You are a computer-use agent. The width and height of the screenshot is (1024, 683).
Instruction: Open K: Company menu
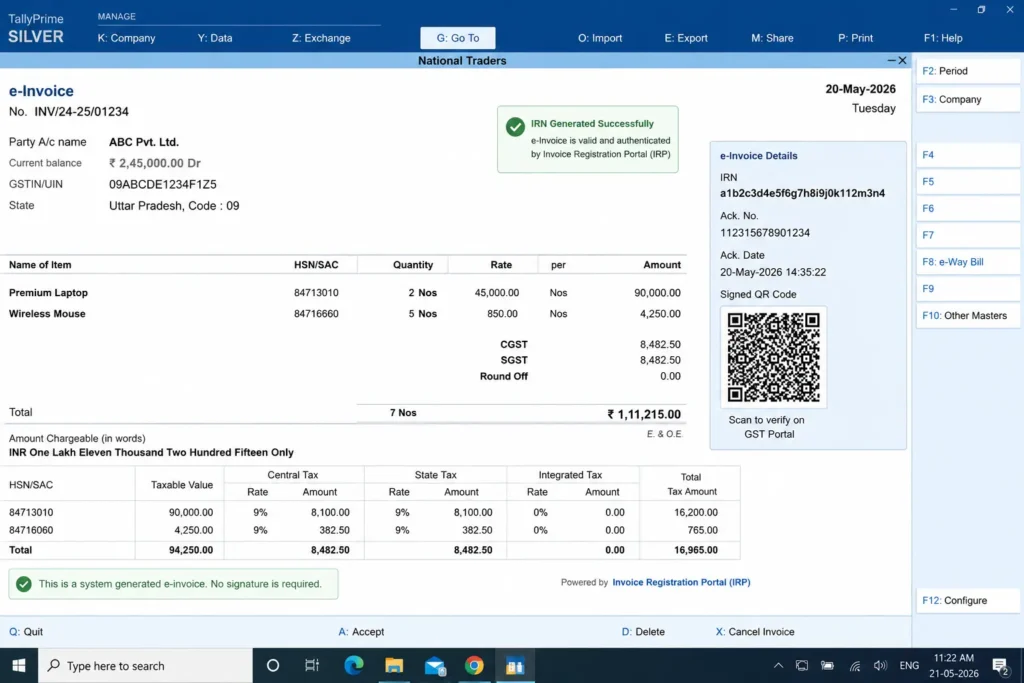[127, 38]
